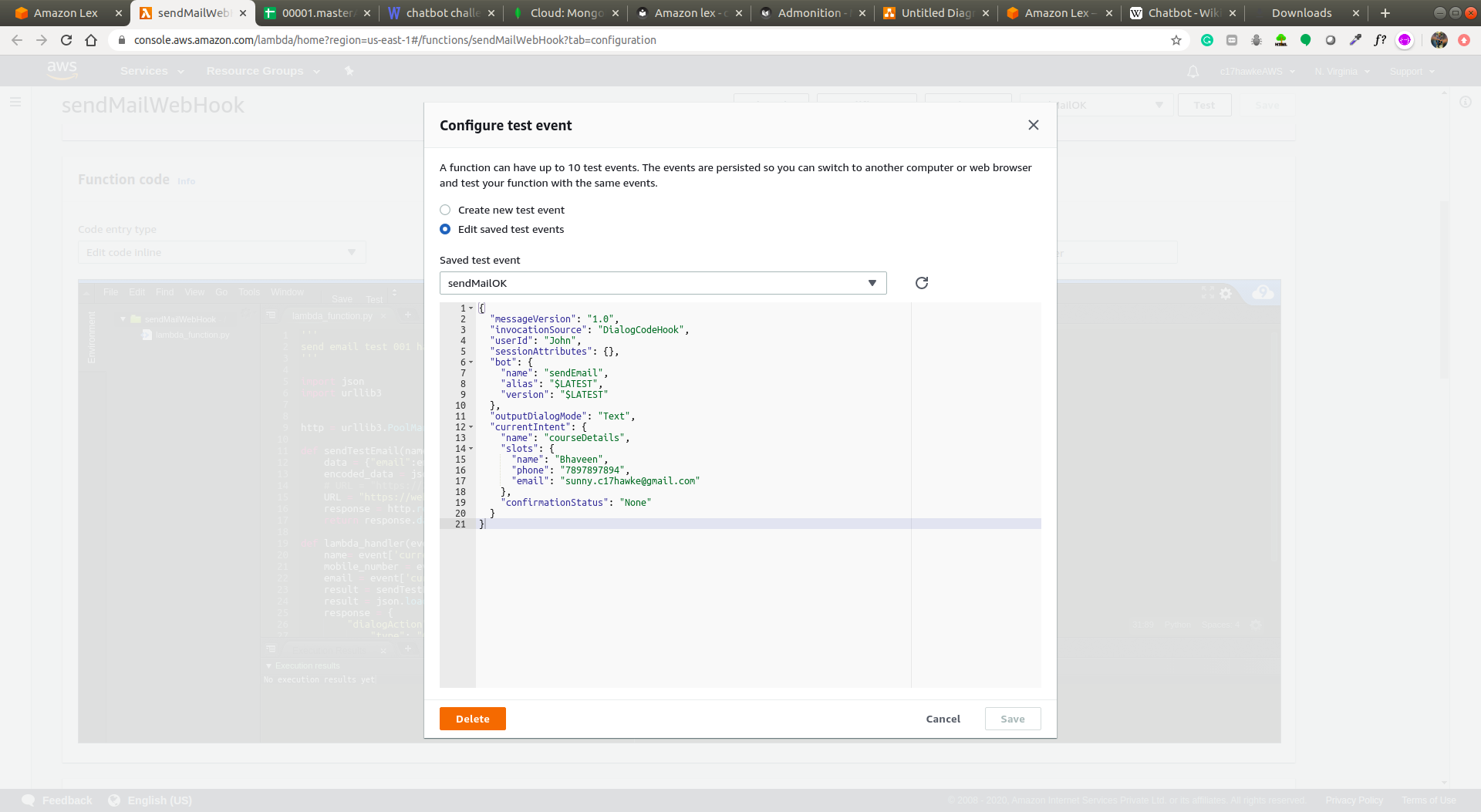Open the c17hawkeAWS account menu
Viewport: 1481px width, 812px height.
tap(1257, 72)
